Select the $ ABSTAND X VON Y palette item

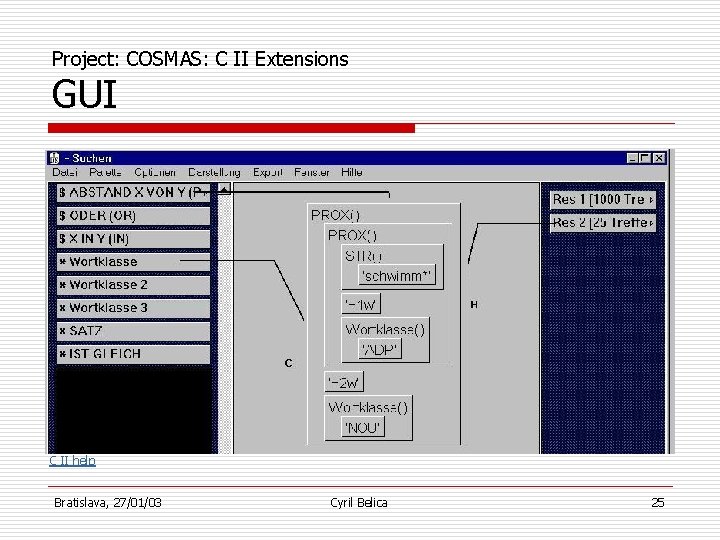tap(133, 192)
